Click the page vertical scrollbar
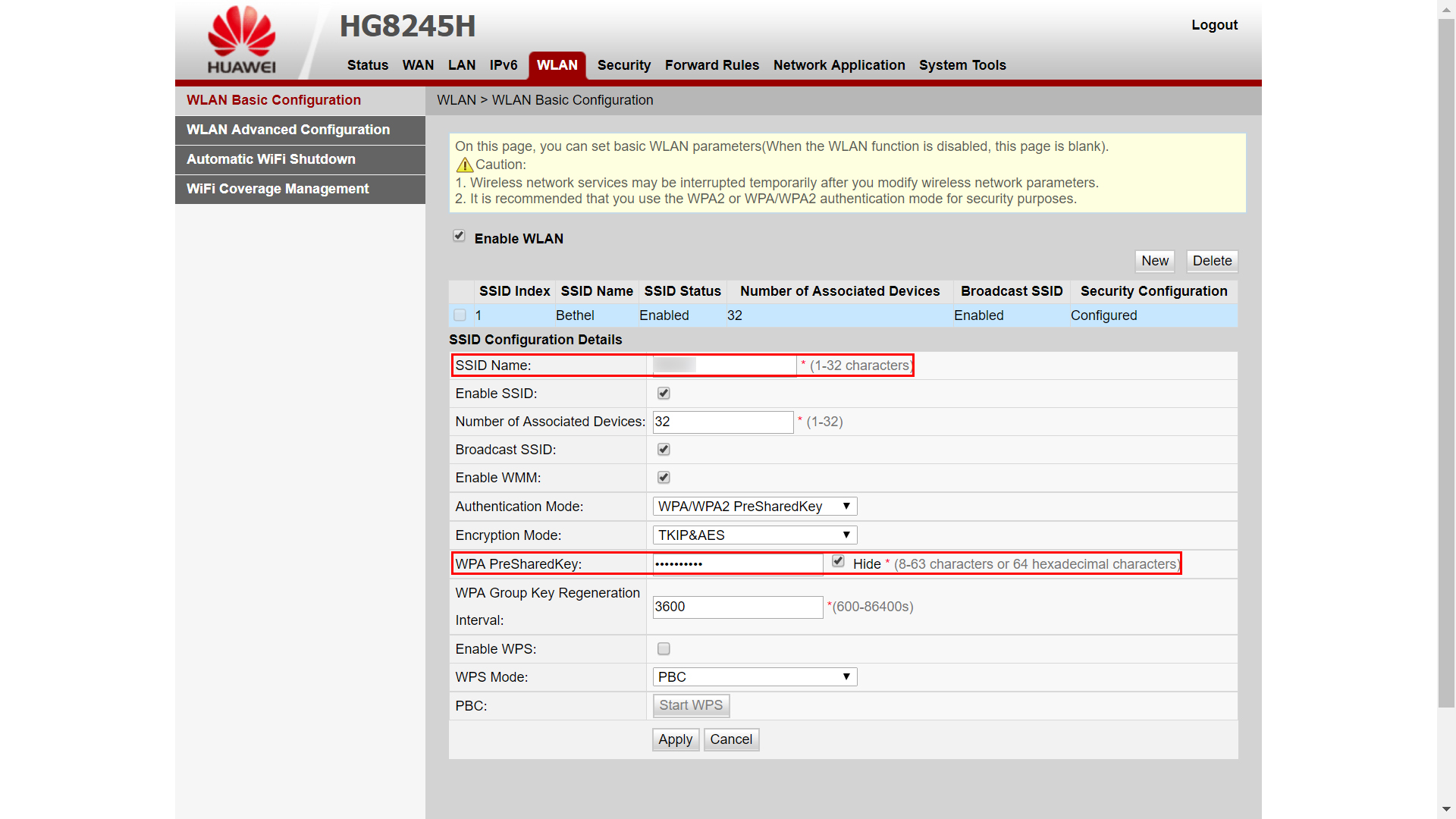 click(x=1446, y=364)
